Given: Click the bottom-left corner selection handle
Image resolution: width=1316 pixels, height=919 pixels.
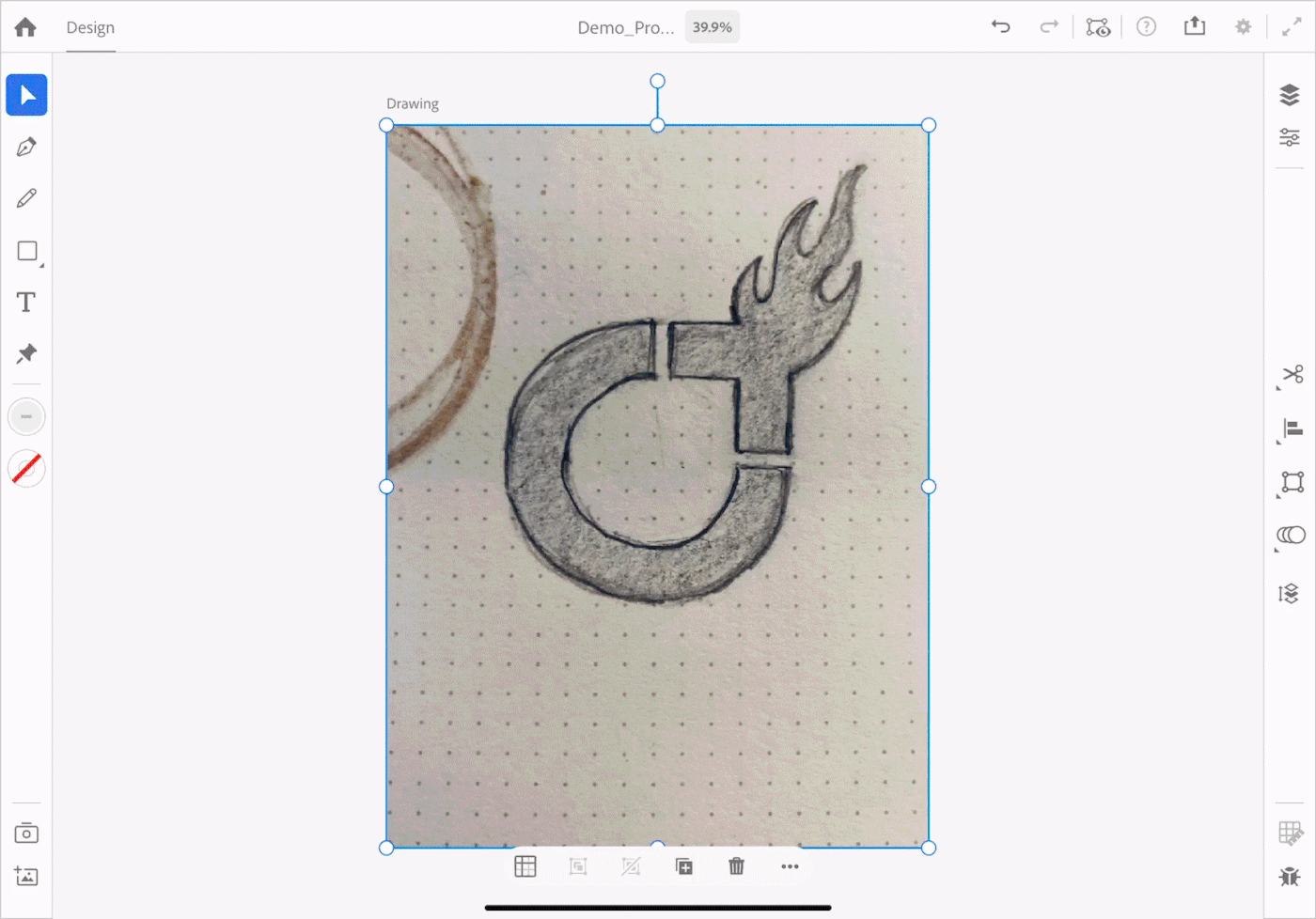Looking at the screenshot, I should [386, 848].
